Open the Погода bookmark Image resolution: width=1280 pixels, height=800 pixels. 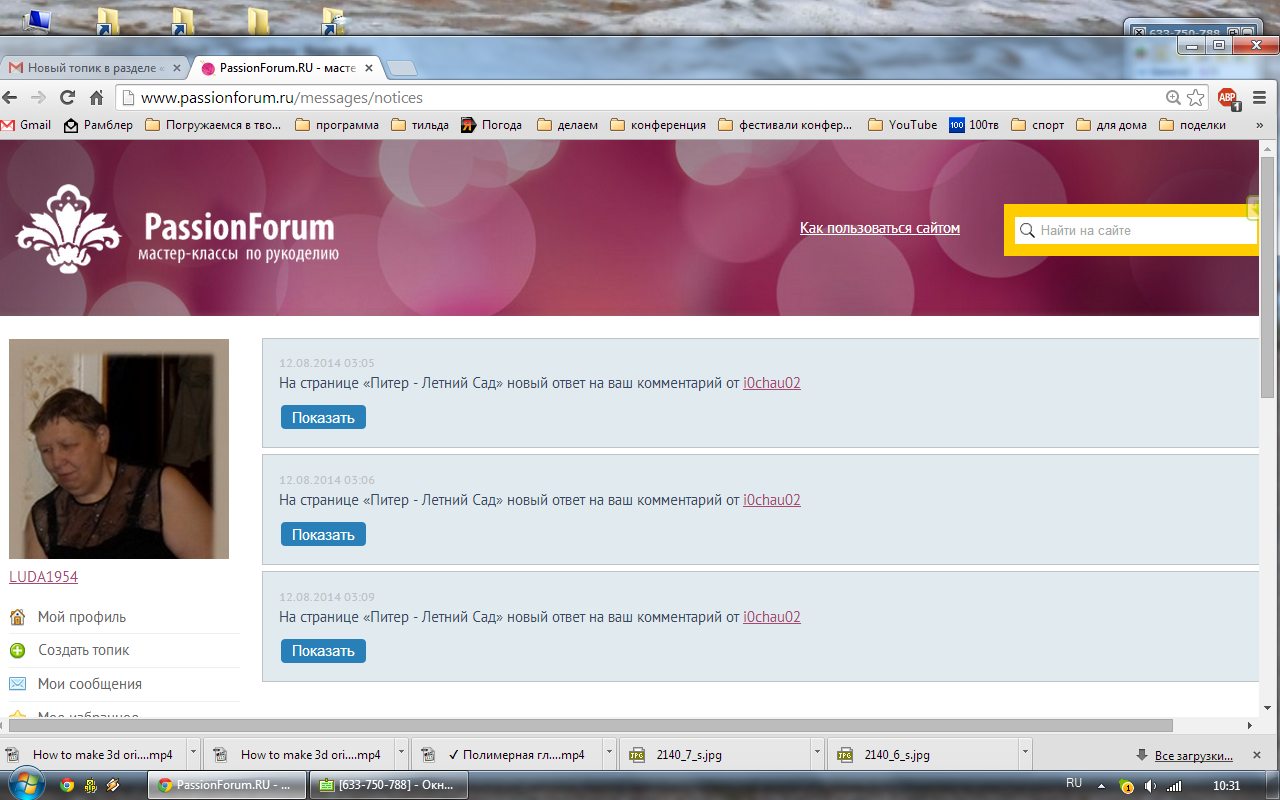[491, 125]
